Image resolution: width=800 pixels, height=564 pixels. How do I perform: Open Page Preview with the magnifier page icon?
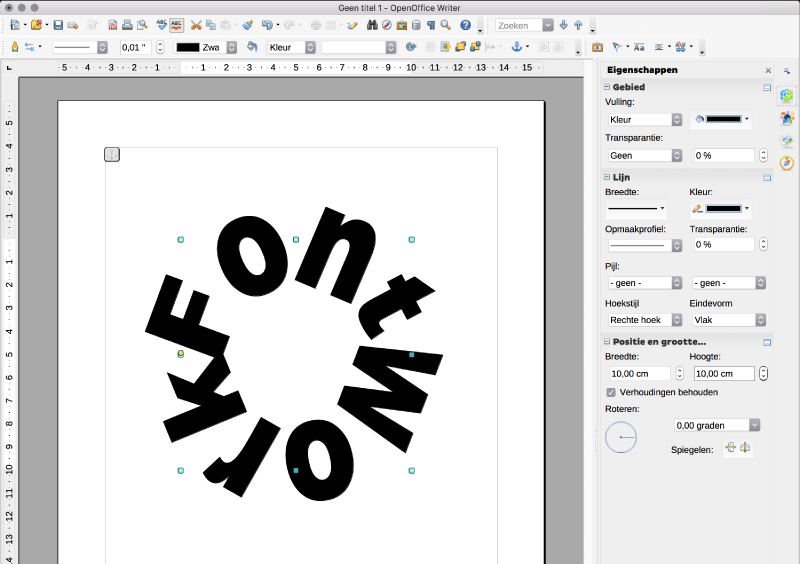(x=142, y=25)
